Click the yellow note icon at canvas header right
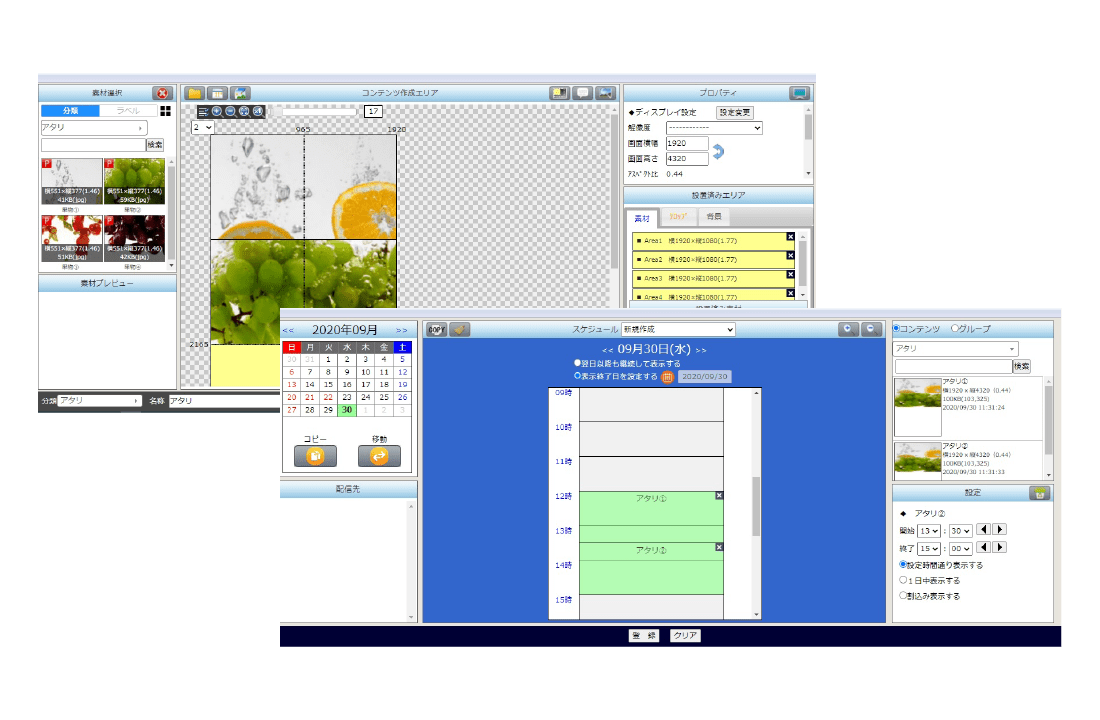This screenshot has height=720, width=1100. pos(559,93)
